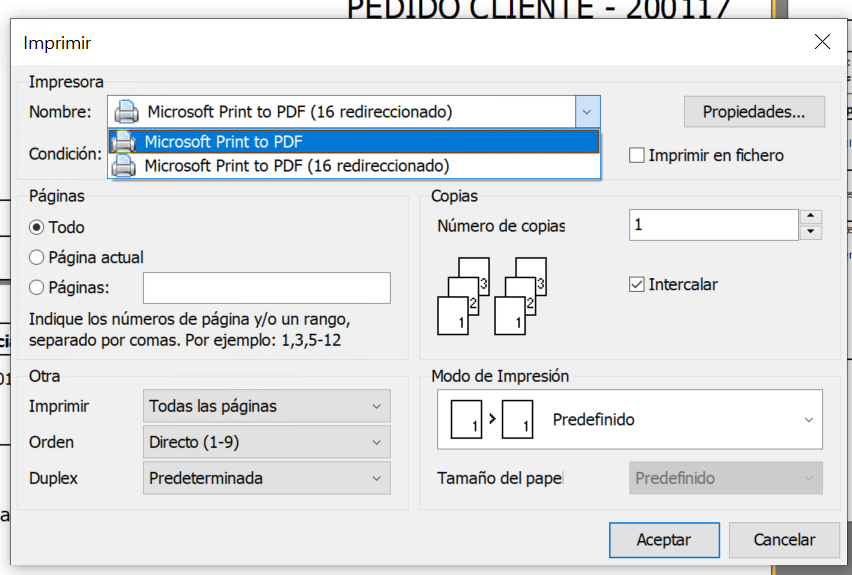852x575 pixels.
Task: Click the Aceptar button
Action: pos(664,540)
